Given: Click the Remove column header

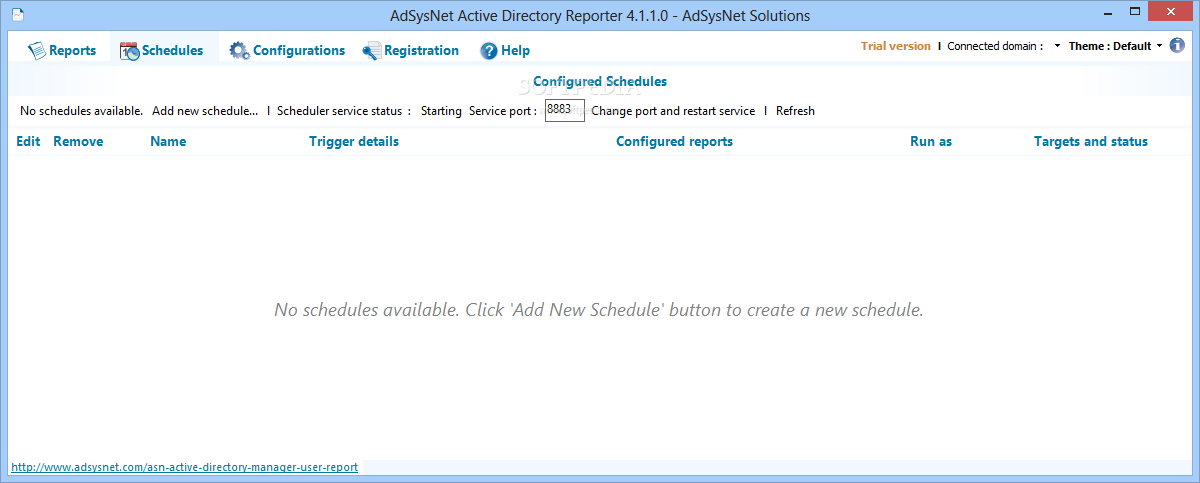Looking at the screenshot, I should [78, 141].
